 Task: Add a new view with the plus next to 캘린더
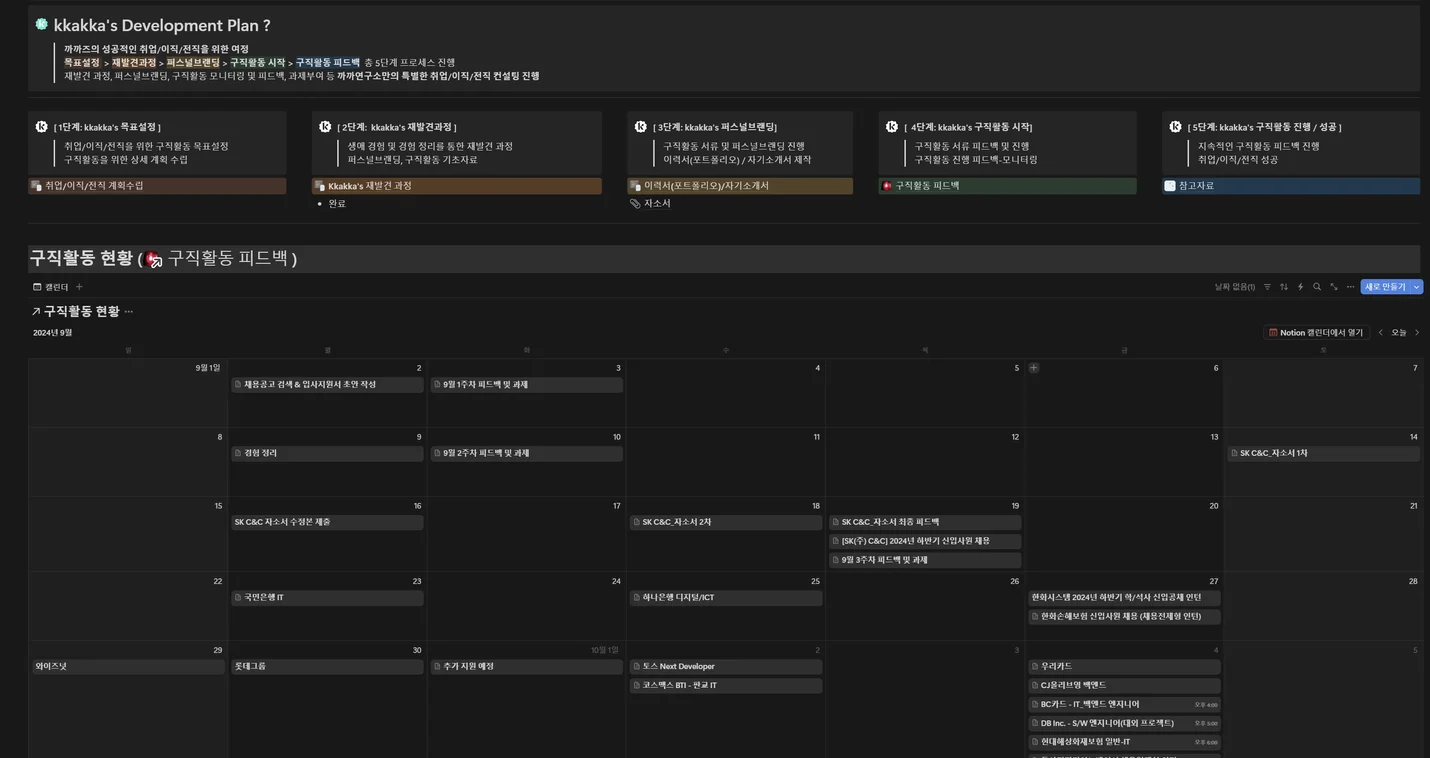(79, 287)
